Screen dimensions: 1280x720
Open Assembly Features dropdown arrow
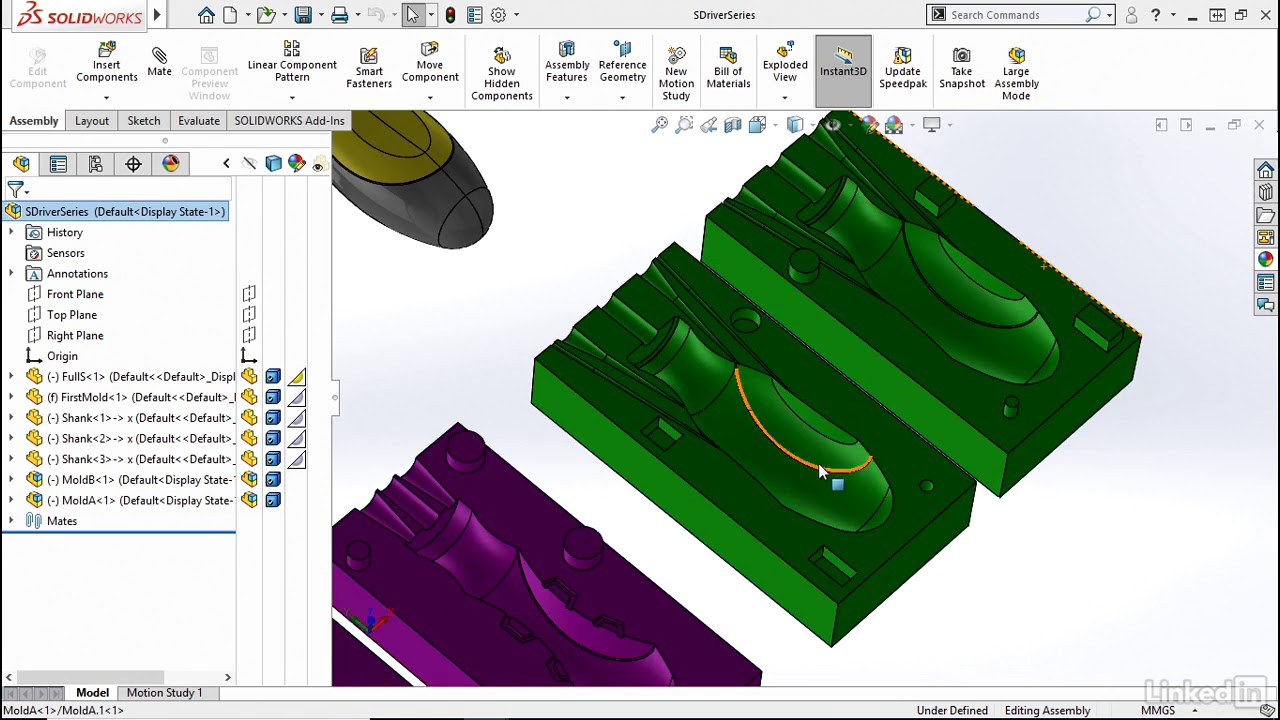[567, 97]
